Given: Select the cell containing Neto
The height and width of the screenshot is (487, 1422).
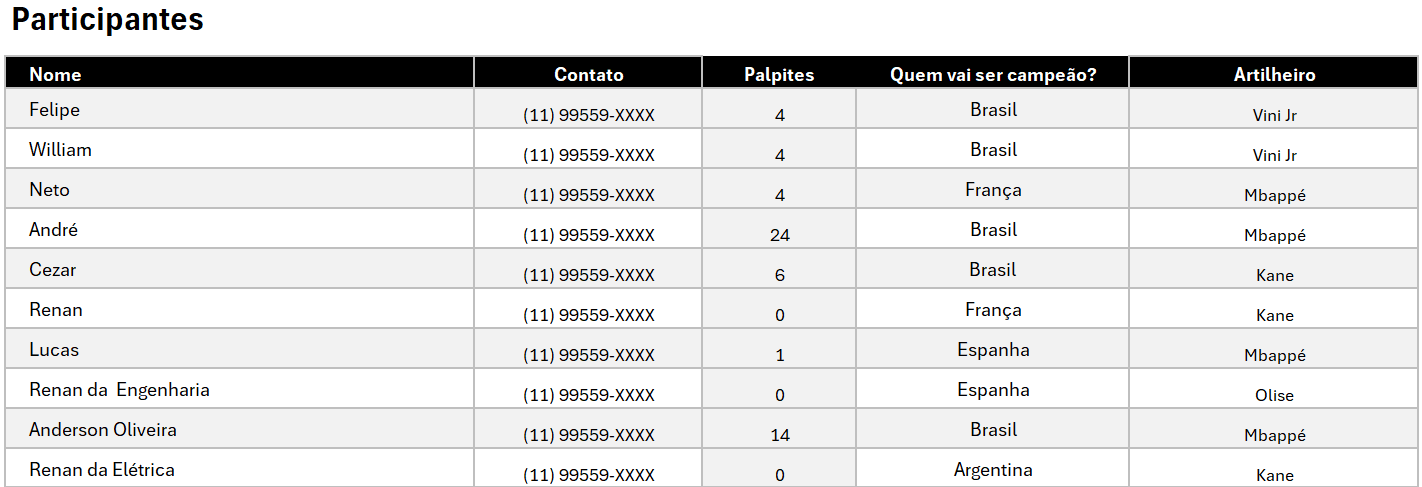Looking at the screenshot, I should click(x=50, y=190).
